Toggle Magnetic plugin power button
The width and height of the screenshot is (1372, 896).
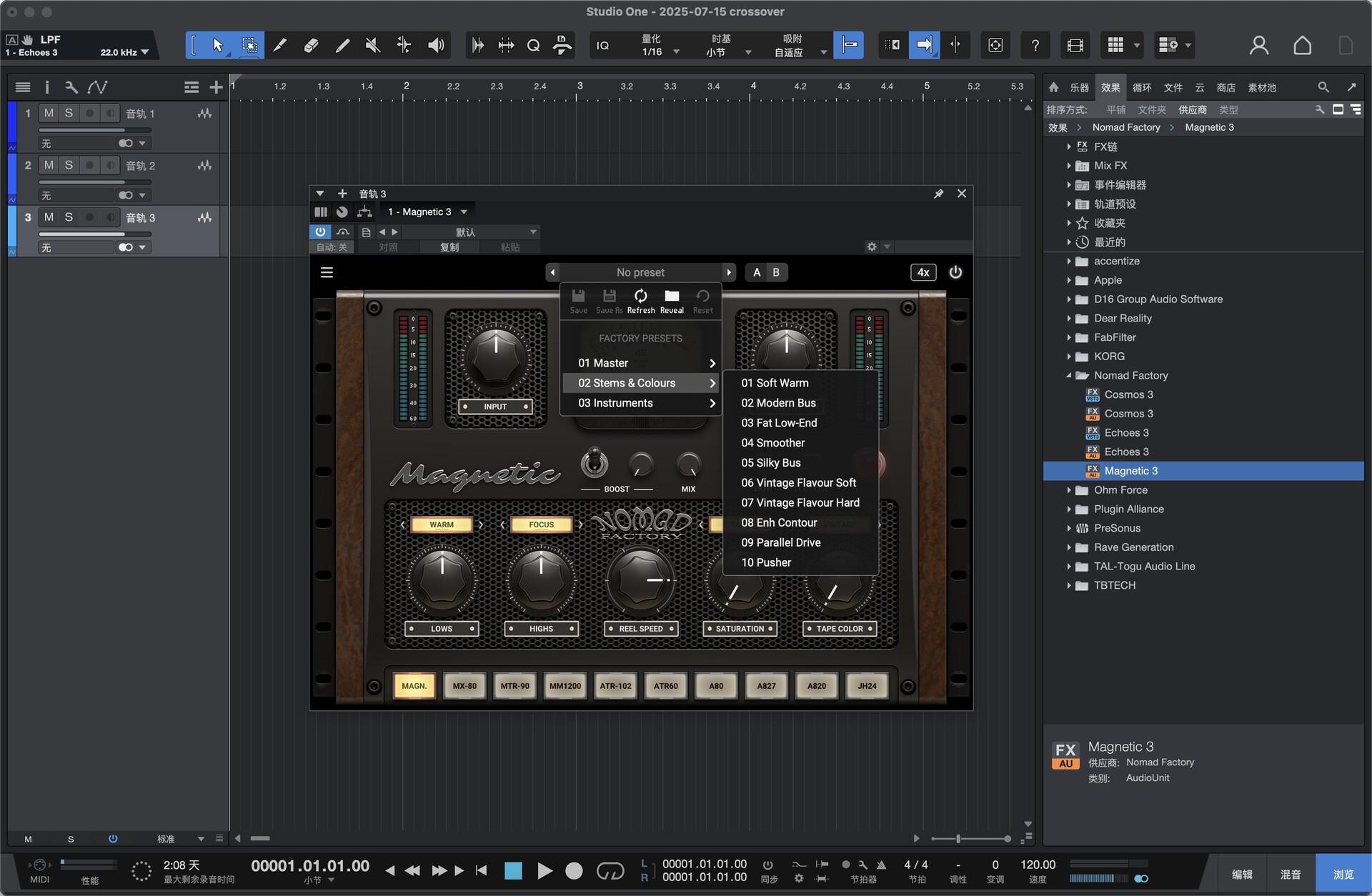point(955,272)
